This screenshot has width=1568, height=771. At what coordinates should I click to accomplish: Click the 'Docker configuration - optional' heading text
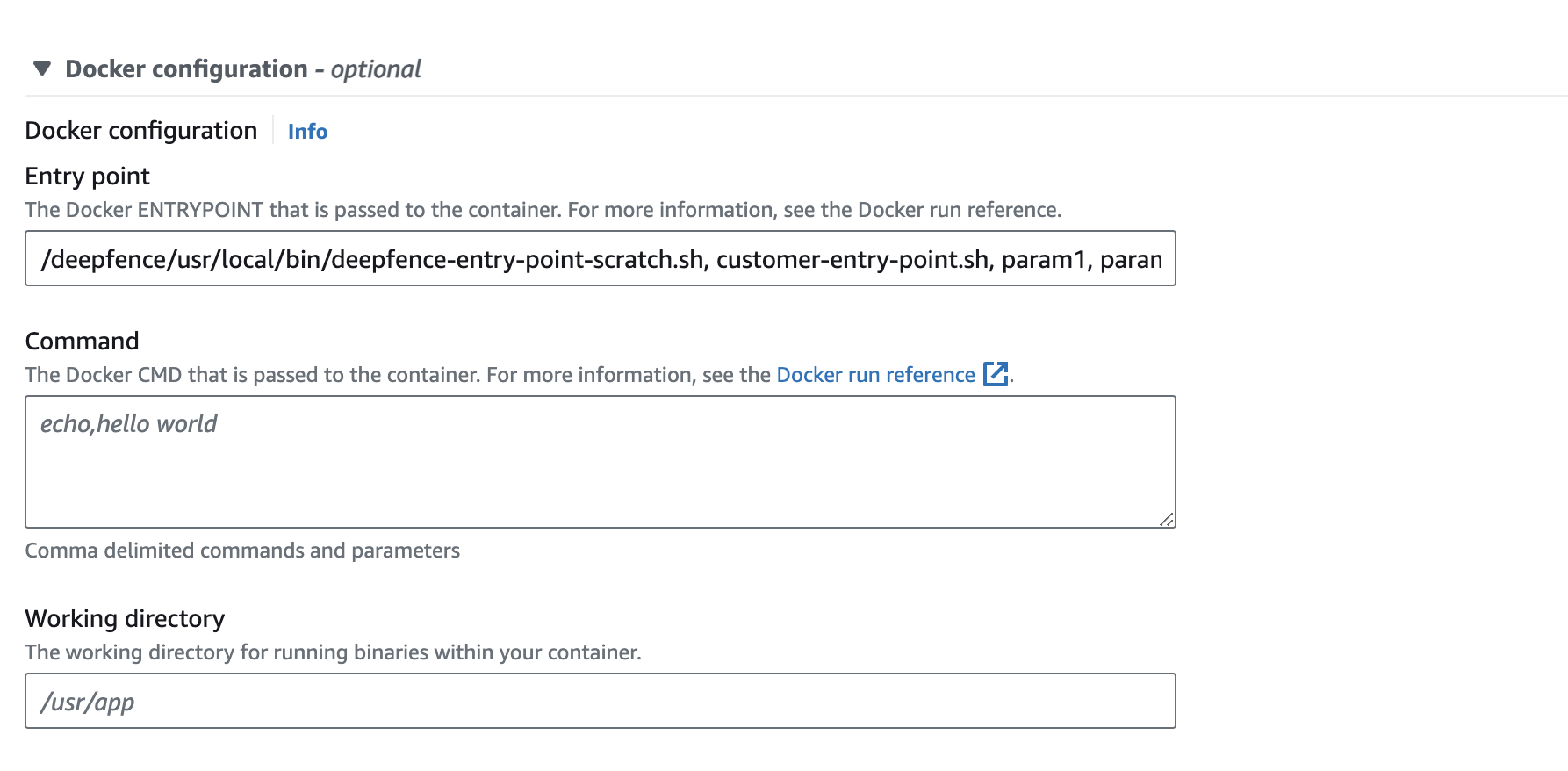[243, 68]
